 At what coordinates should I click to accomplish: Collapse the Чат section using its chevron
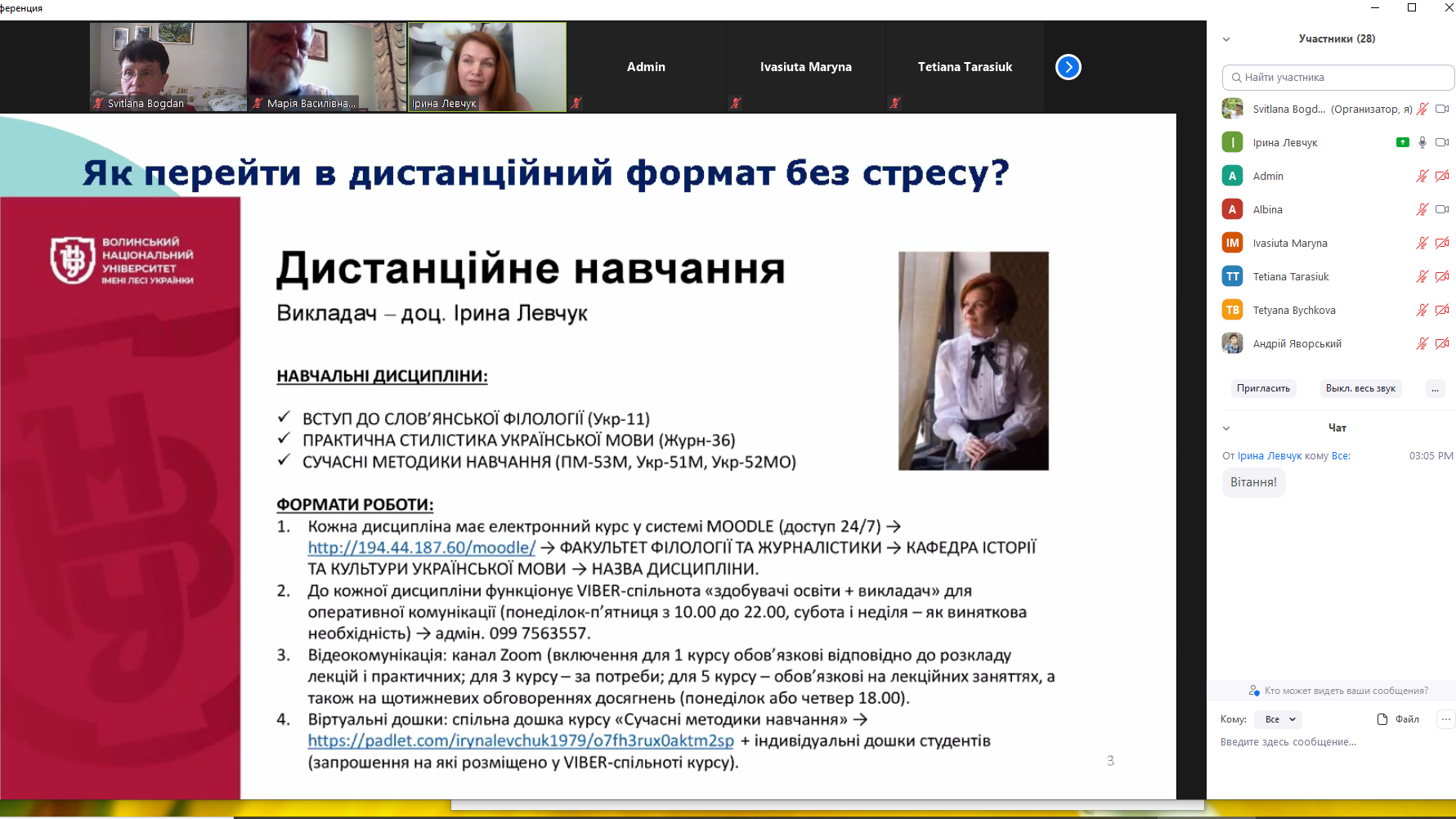(x=1225, y=427)
